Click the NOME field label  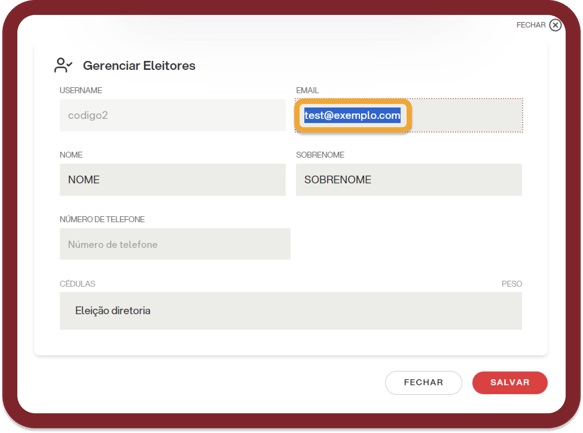point(71,155)
